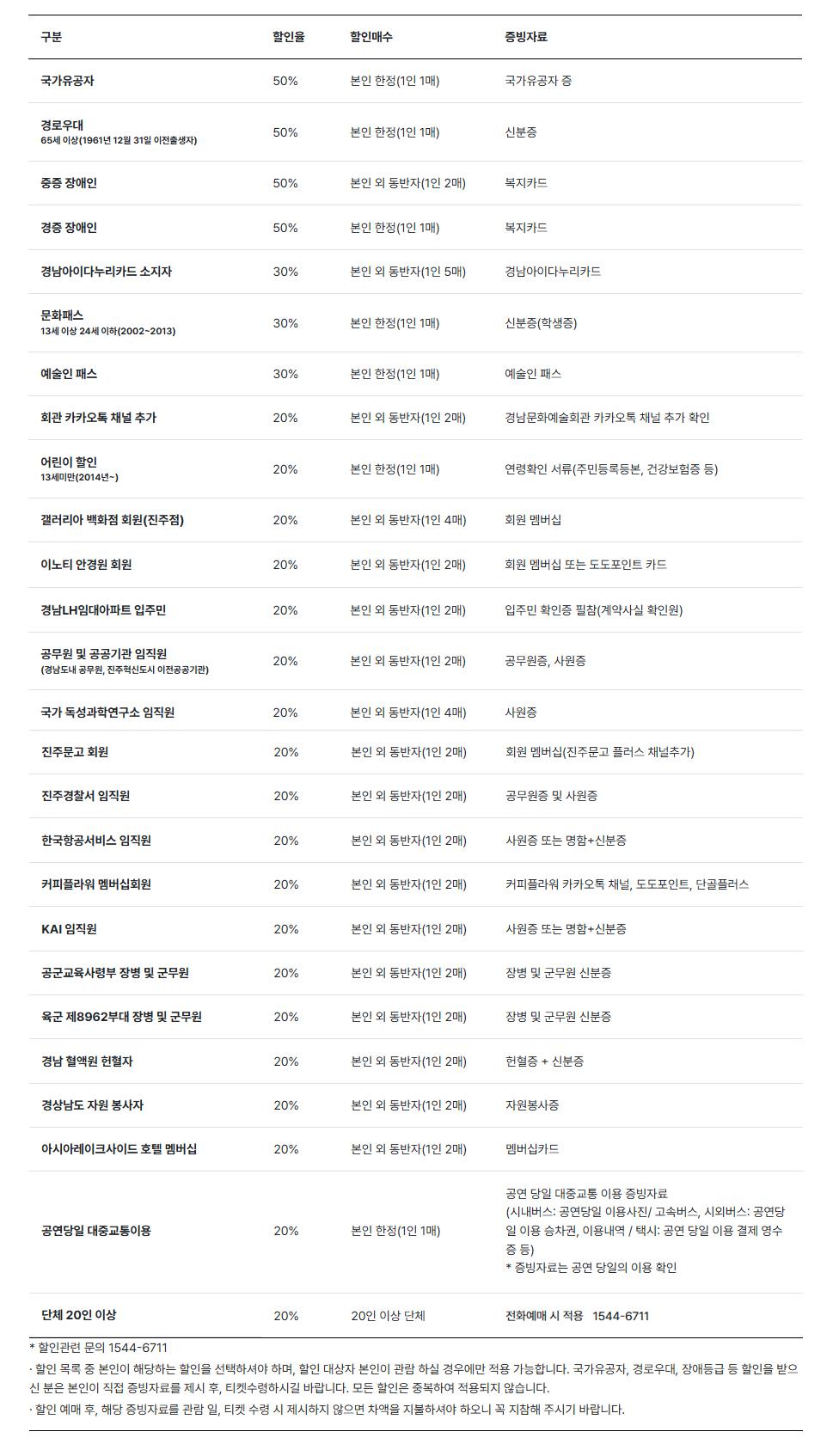839x1456 pixels.
Task: Click the 구분 column header
Action: [52, 37]
